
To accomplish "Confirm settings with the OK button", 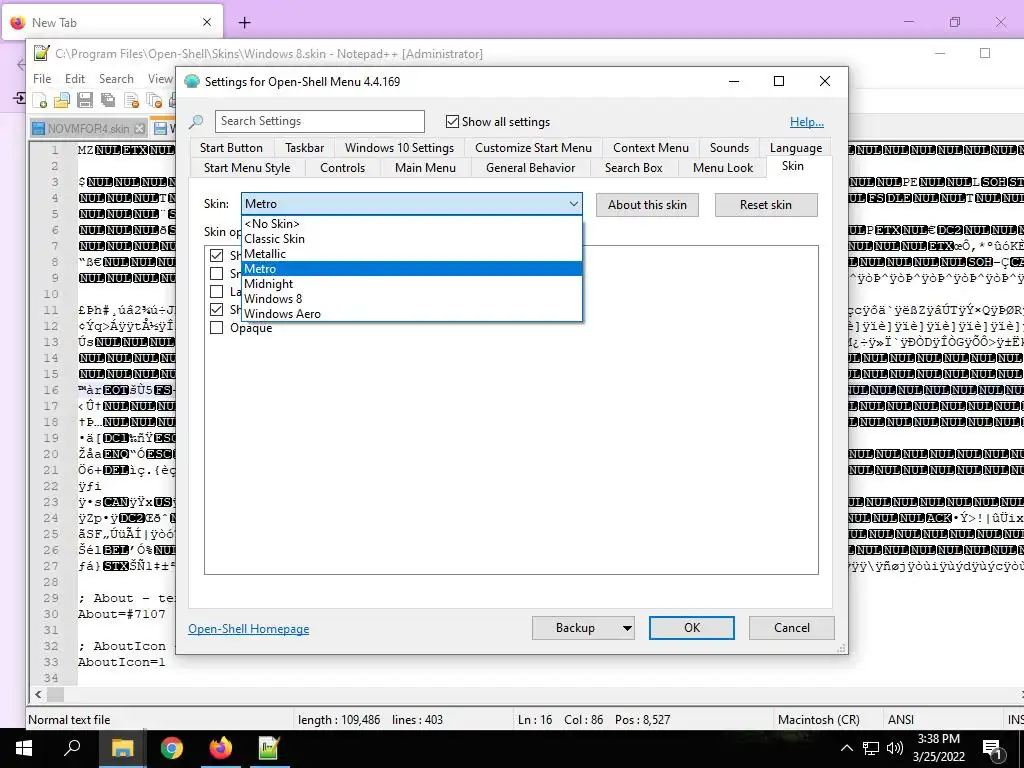I will [x=692, y=628].
